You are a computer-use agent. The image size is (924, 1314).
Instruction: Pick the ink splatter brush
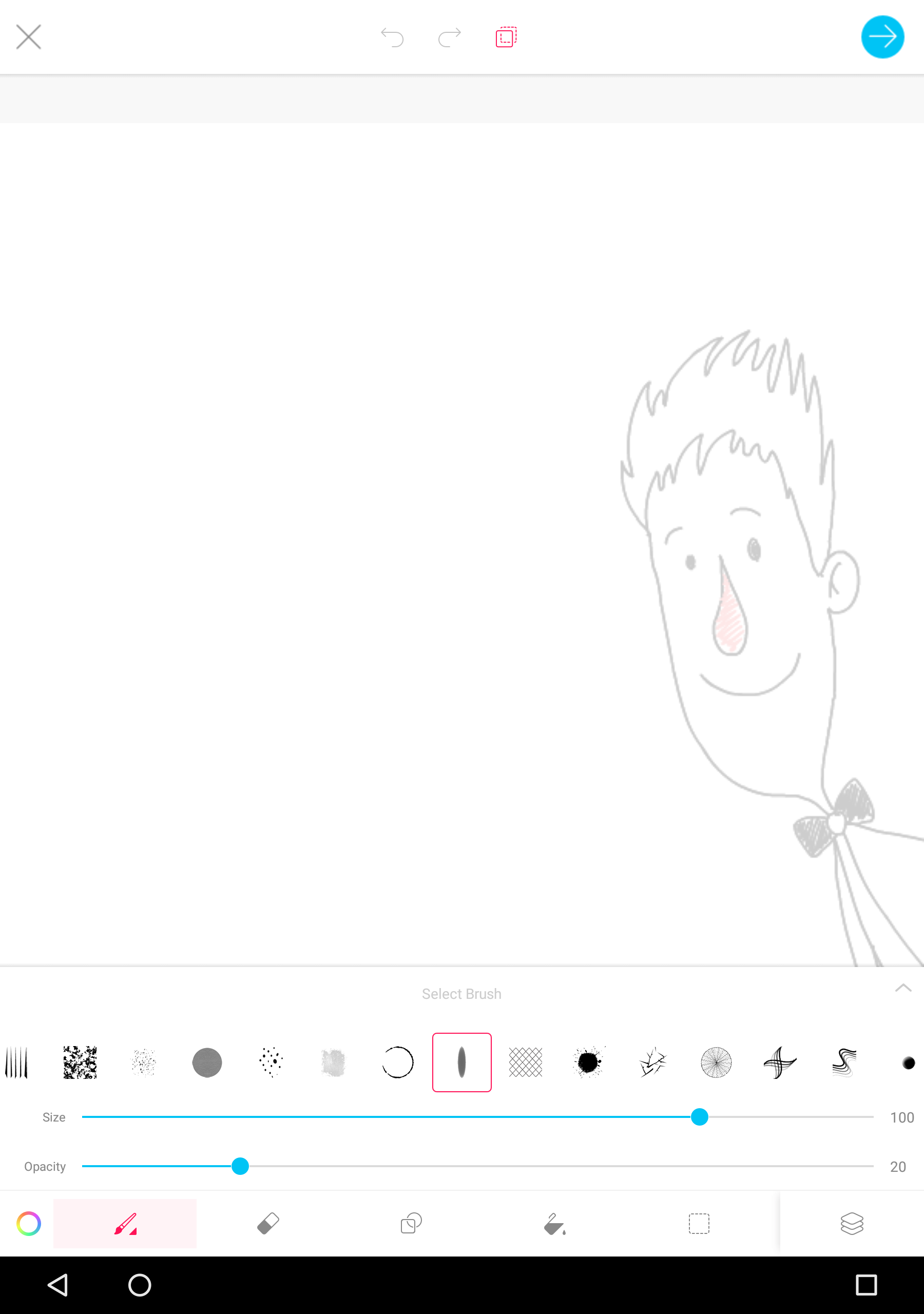pyautogui.click(x=588, y=1062)
